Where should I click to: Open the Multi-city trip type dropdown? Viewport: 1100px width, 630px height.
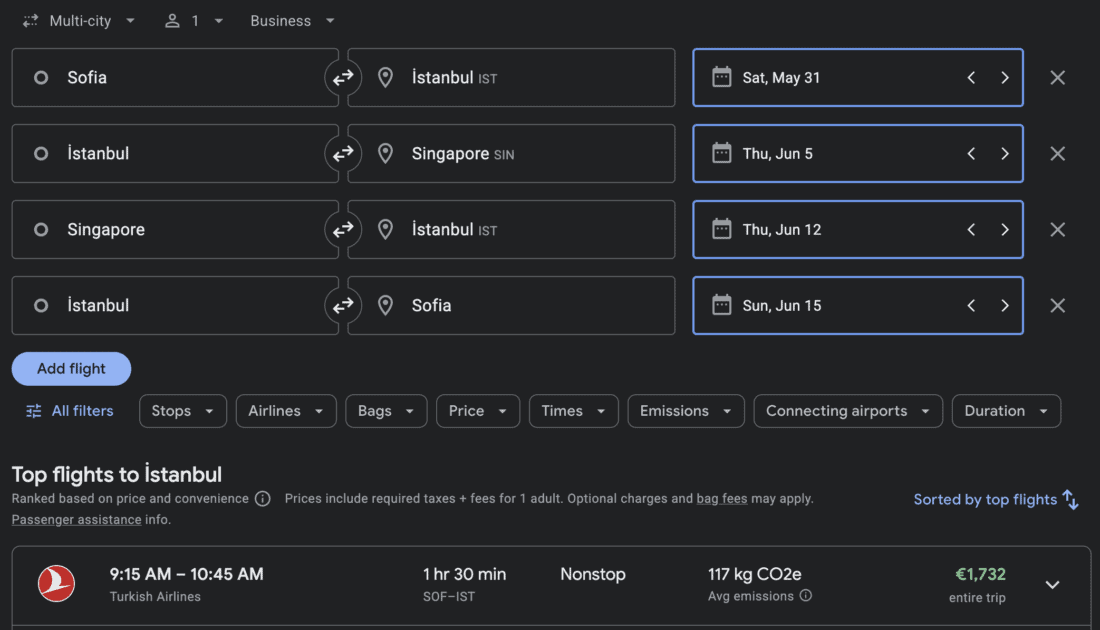point(80,21)
